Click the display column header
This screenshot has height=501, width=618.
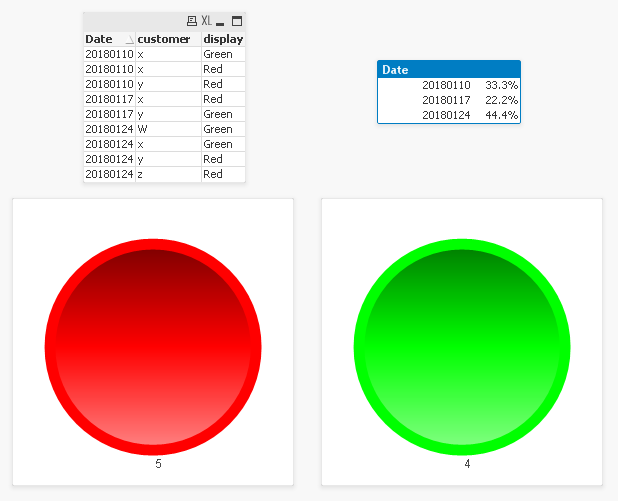(x=223, y=39)
